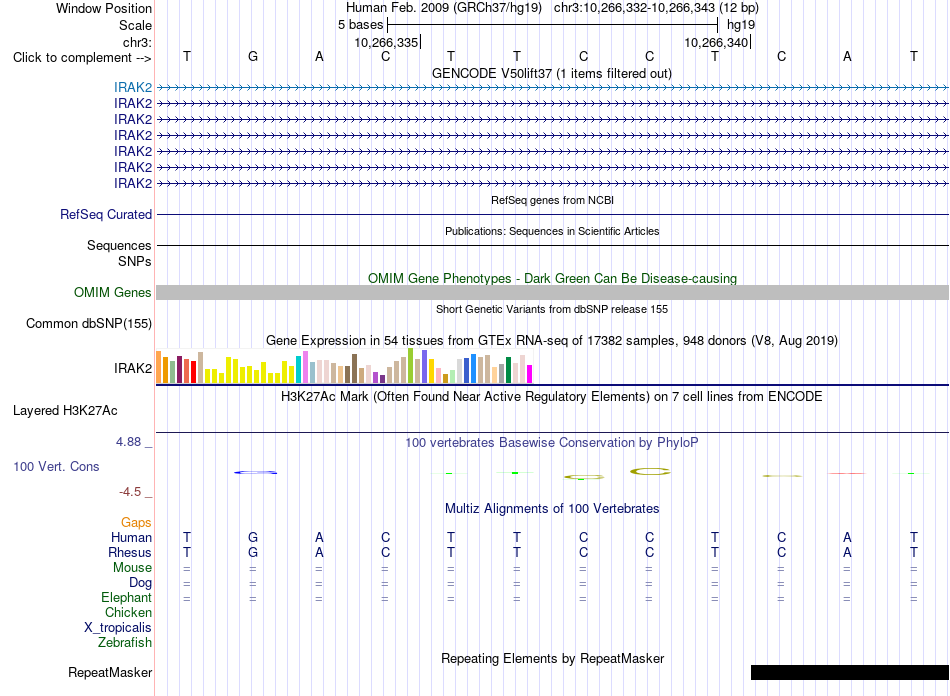Image resolution: width=950 pixels, height=696 pixels.
Task: Click the Dog species label
Action: pos(141,583)
